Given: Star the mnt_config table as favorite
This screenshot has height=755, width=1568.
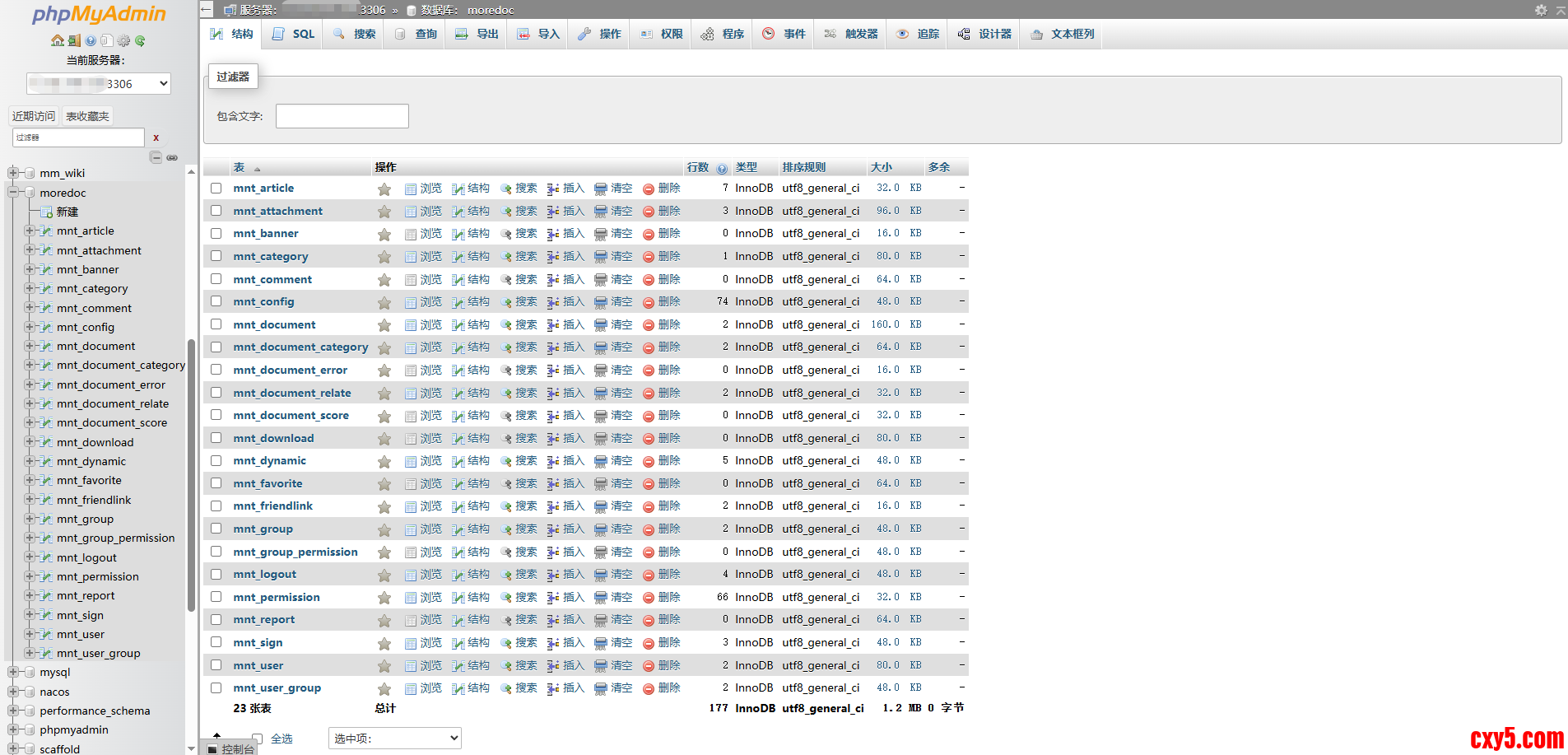Looking at the screenshot, I should pyautogui.click(x=384, y=302).
